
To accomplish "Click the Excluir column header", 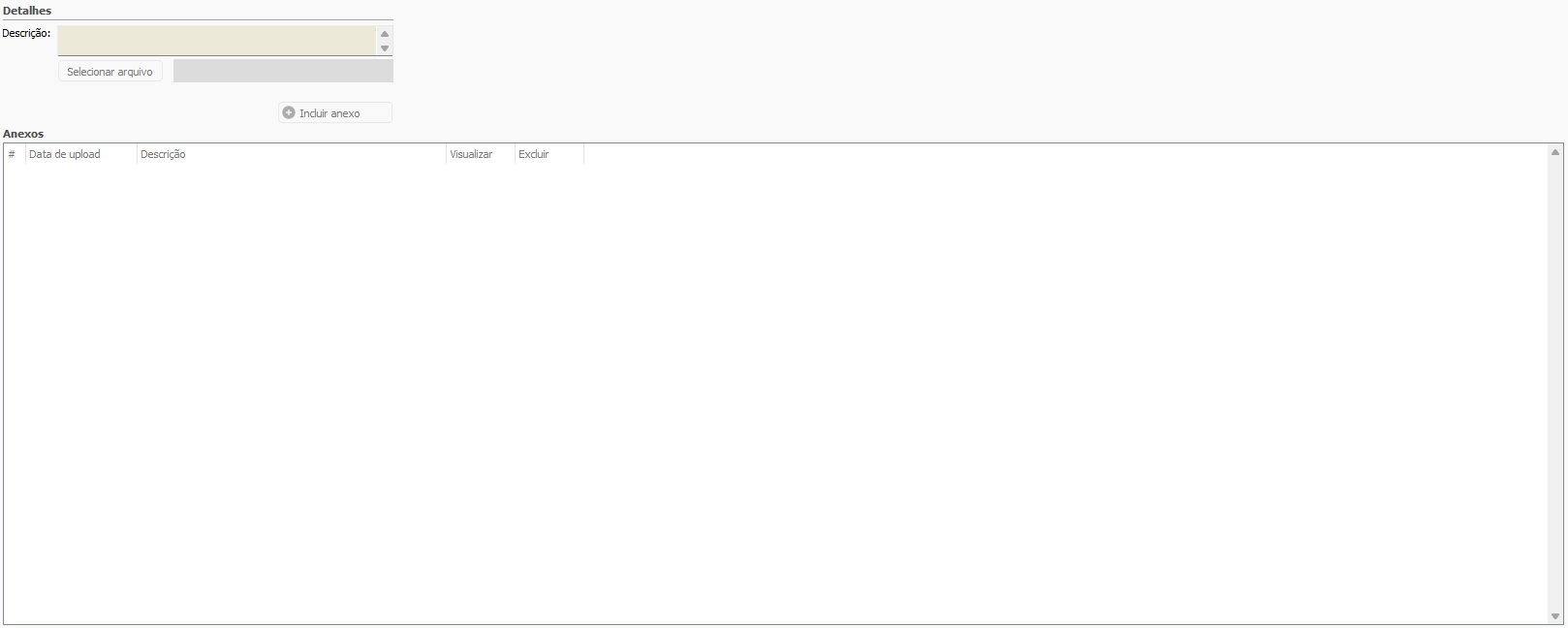I will (x=533, y=154).
